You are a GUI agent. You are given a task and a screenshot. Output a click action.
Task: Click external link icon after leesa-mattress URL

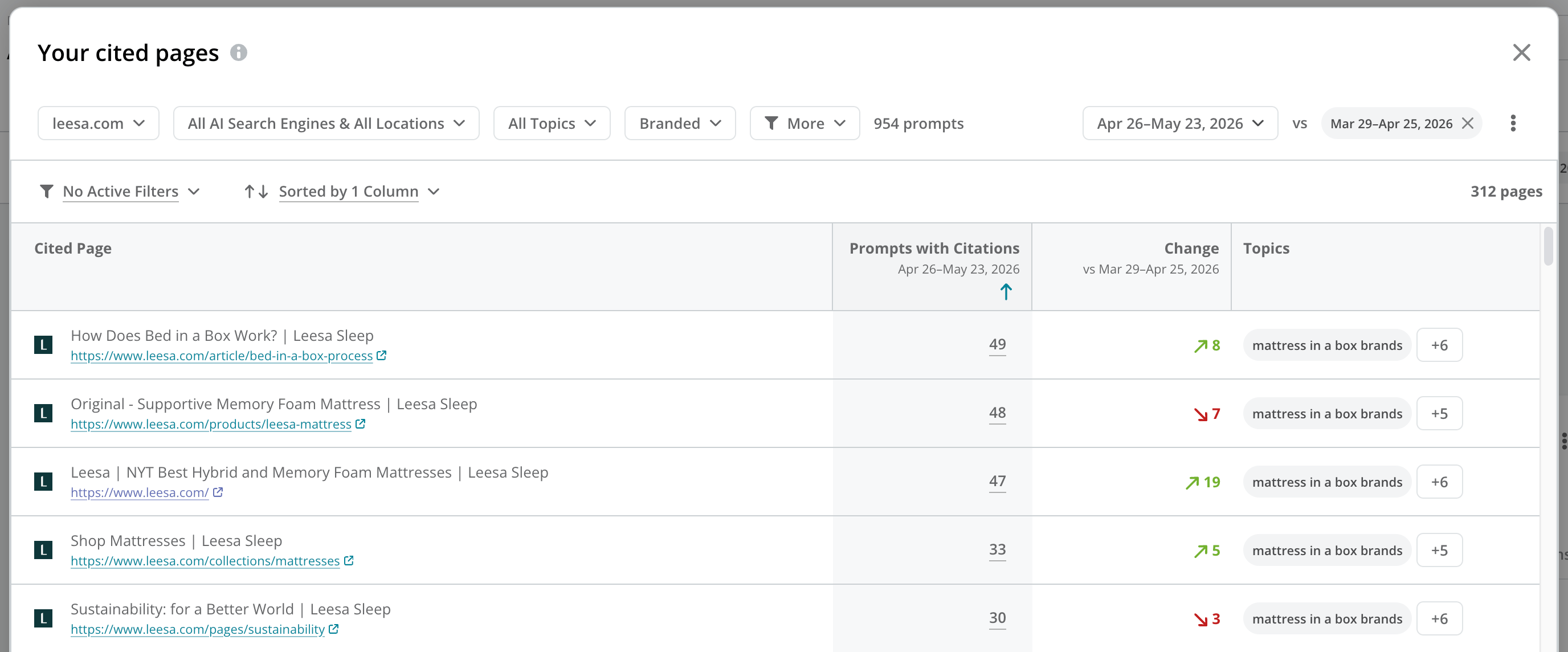click(x=360, y=423)
